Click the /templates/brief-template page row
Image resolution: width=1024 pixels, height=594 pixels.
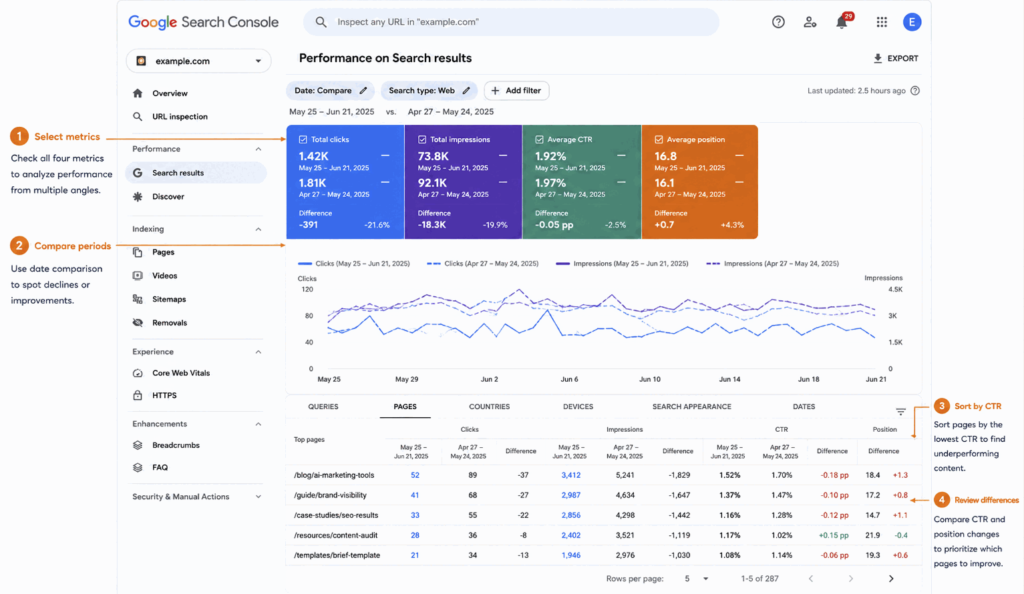coord(603,555)
